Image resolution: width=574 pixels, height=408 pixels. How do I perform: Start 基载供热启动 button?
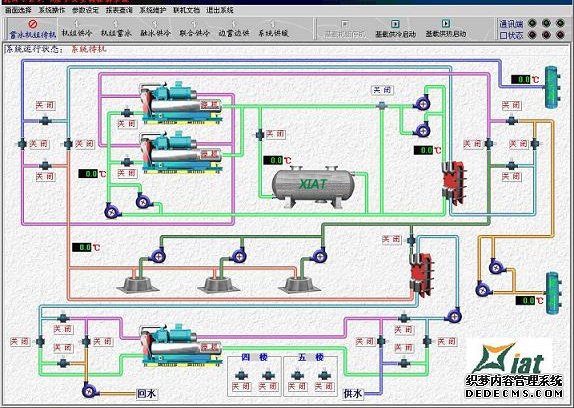(x=446, y=29)
